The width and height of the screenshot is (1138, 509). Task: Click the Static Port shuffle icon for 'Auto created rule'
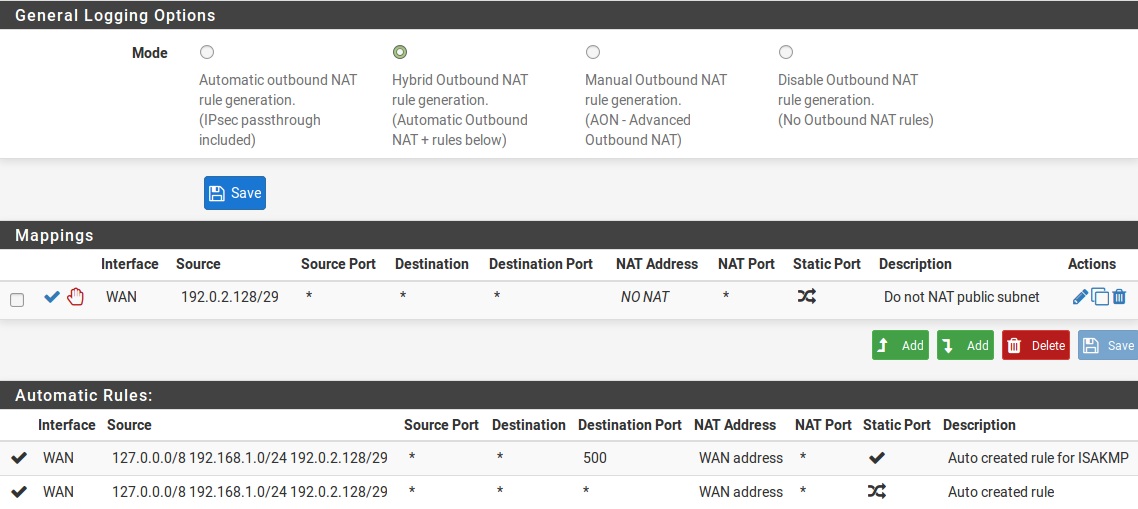tap(876, 491)
